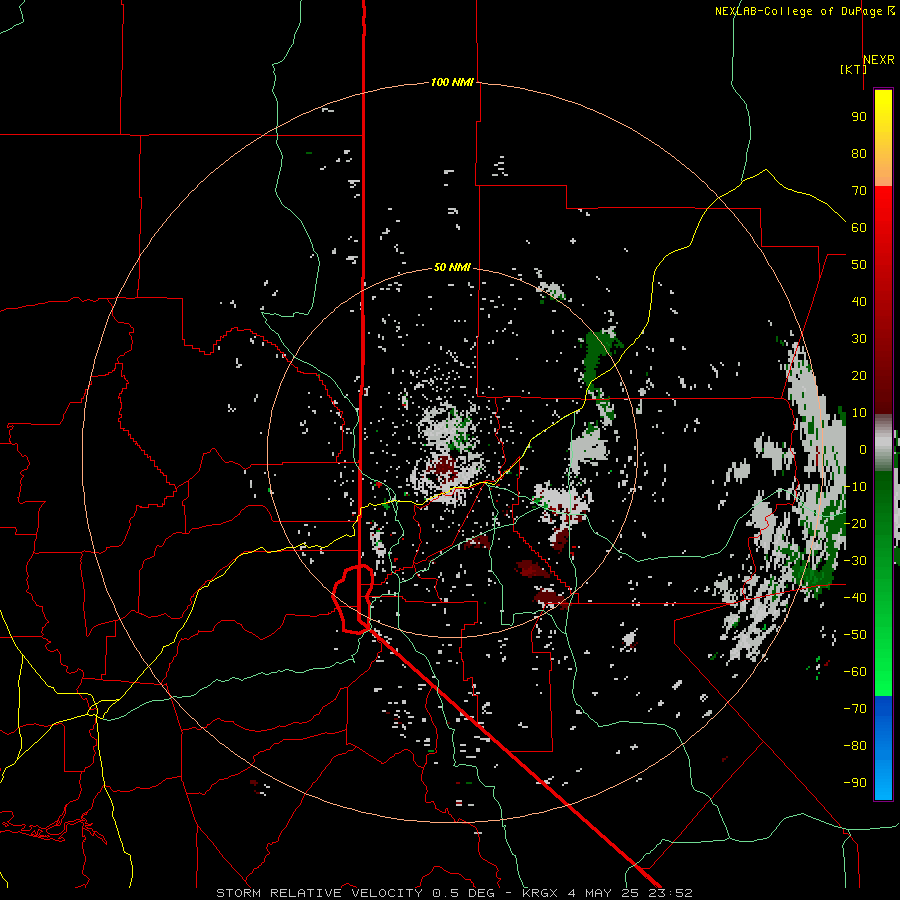Click the 50 NMI range ring label
Viewport: 900px width, 900px height.
point(452,267)
